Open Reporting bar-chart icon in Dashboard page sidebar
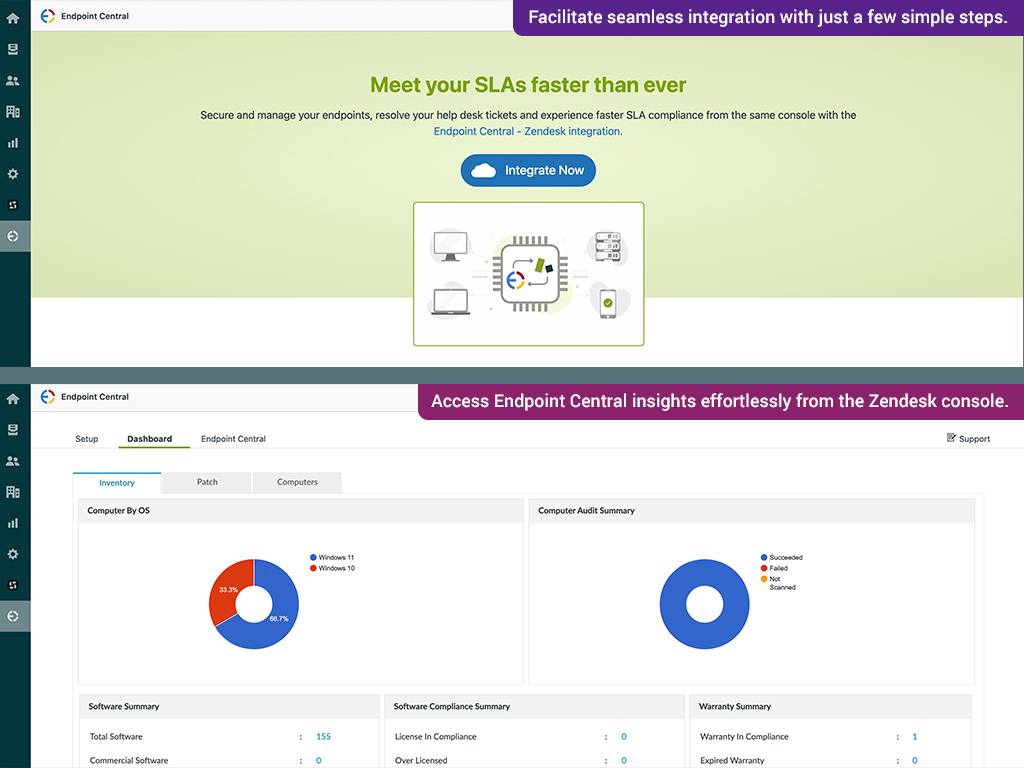 tap(13, 523)
